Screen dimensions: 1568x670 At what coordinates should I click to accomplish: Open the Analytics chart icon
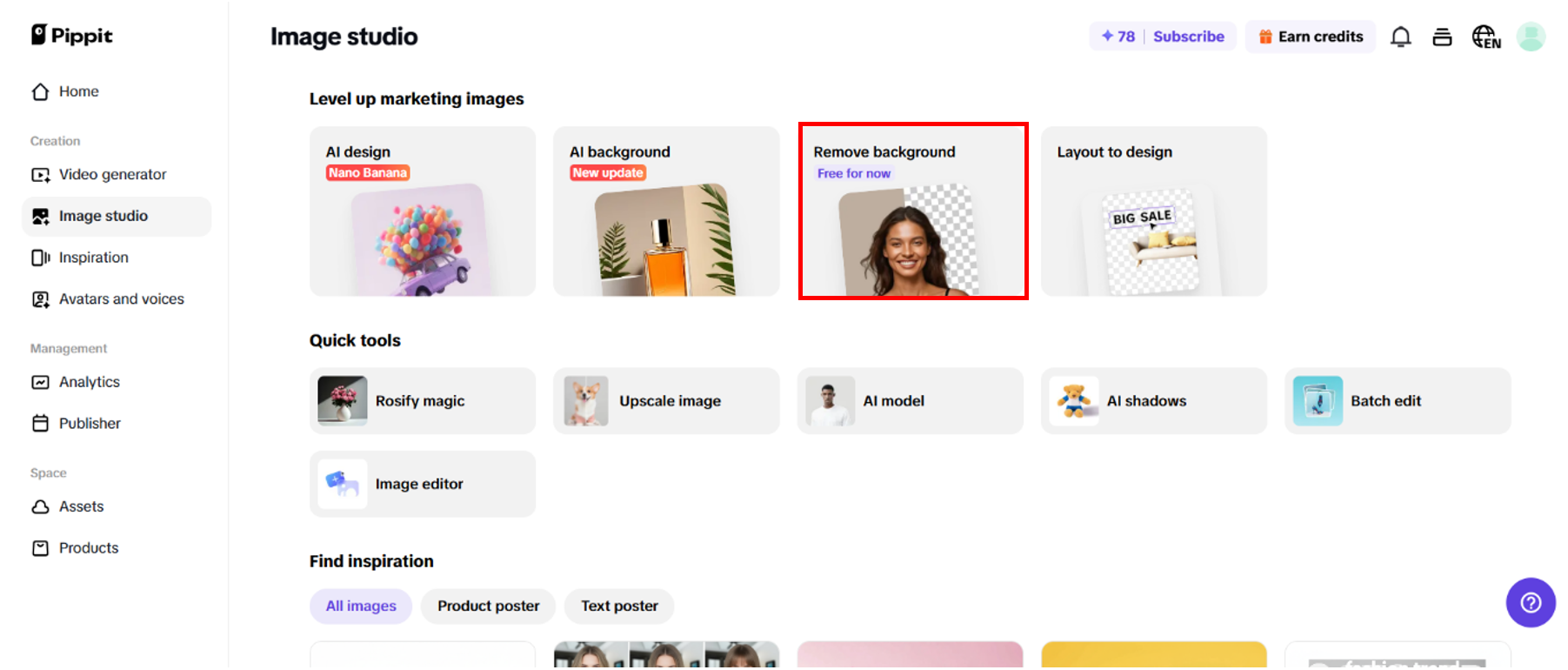coord(40,382)
